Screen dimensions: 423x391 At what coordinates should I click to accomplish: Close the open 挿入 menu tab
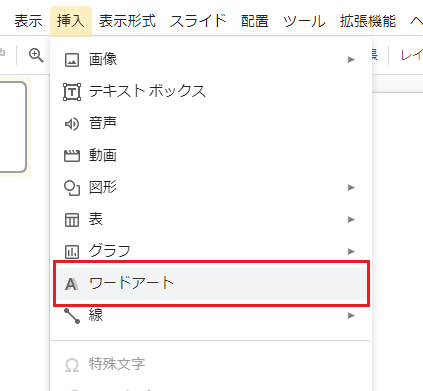tap(71, 21)
